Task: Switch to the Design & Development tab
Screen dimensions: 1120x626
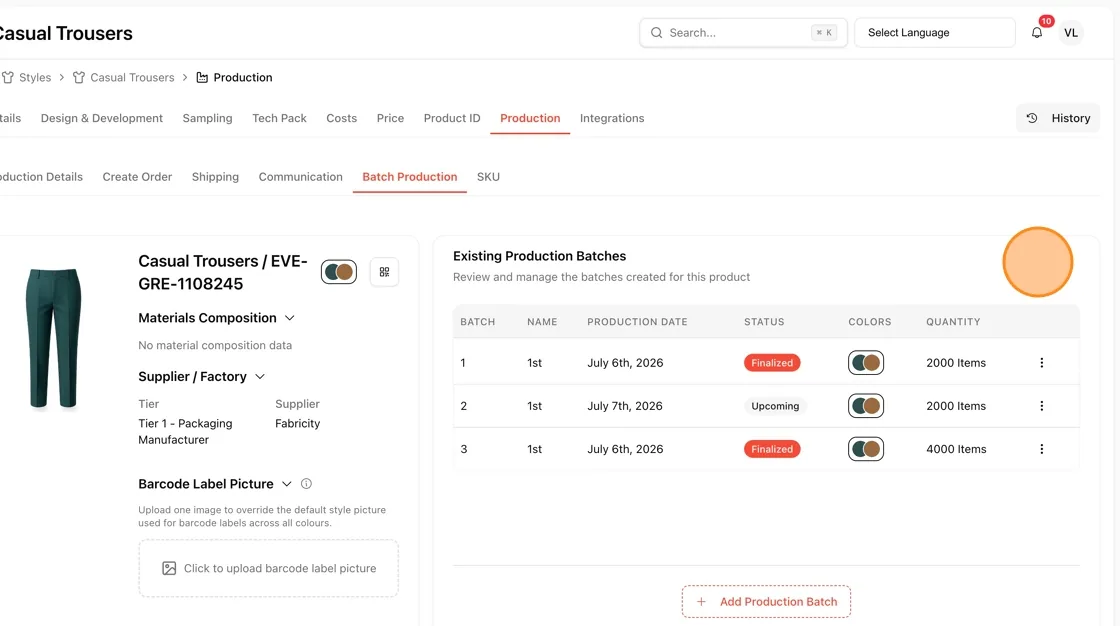Action: click(x=101, y=118)
